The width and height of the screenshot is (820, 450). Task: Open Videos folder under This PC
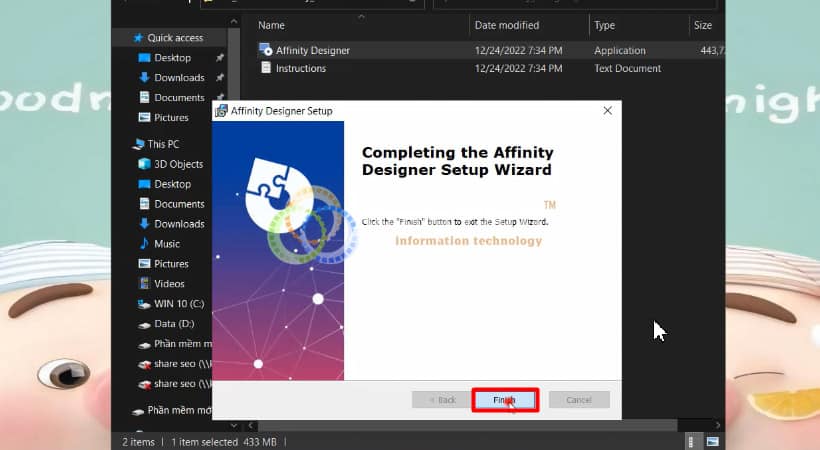tap(169, 284)
